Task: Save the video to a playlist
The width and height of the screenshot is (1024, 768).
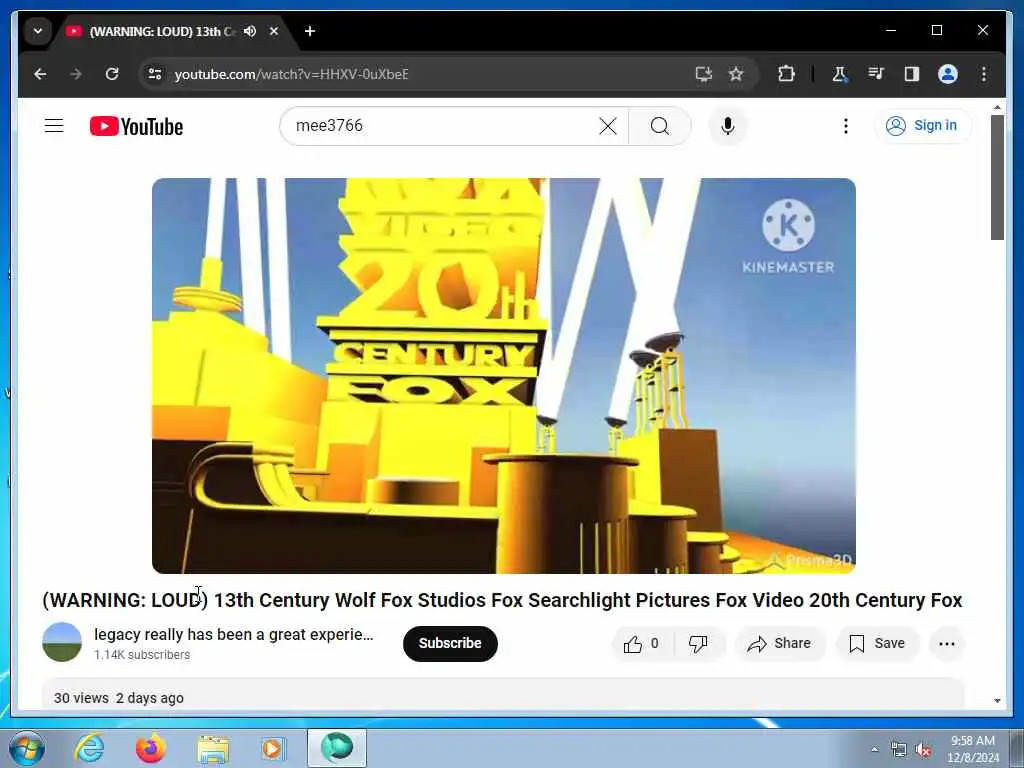Action: tap(877, 644)
